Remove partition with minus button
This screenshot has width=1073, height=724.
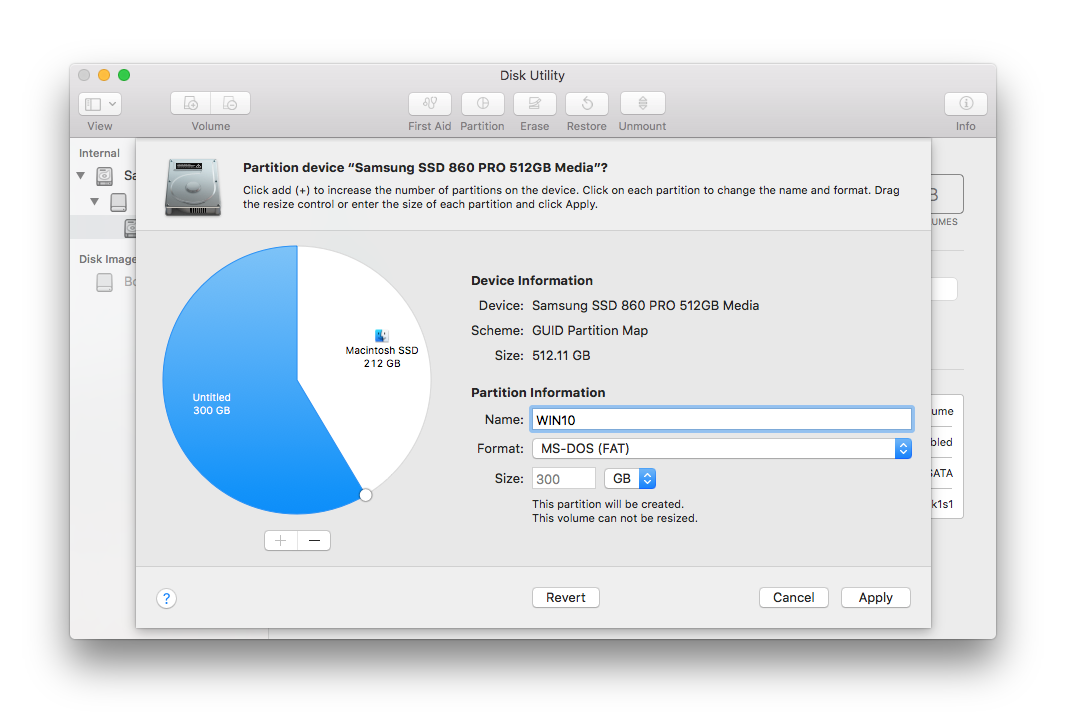click(x=314, y=541)
